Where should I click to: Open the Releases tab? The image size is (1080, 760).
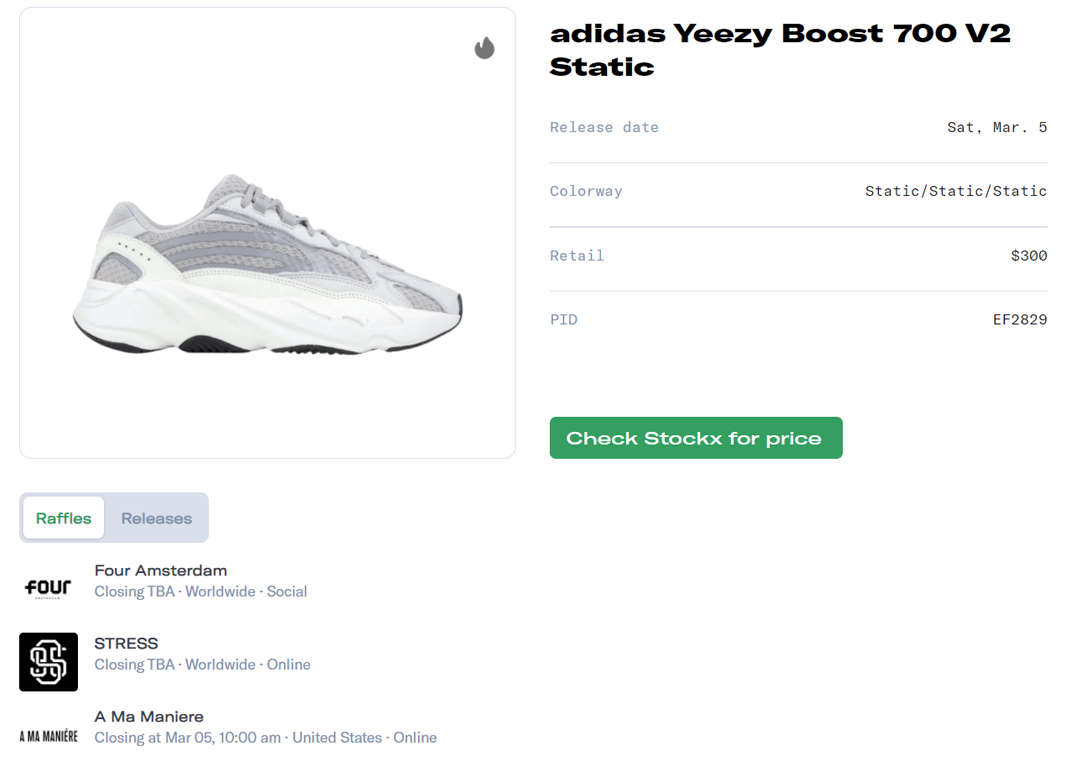[156, 518]
